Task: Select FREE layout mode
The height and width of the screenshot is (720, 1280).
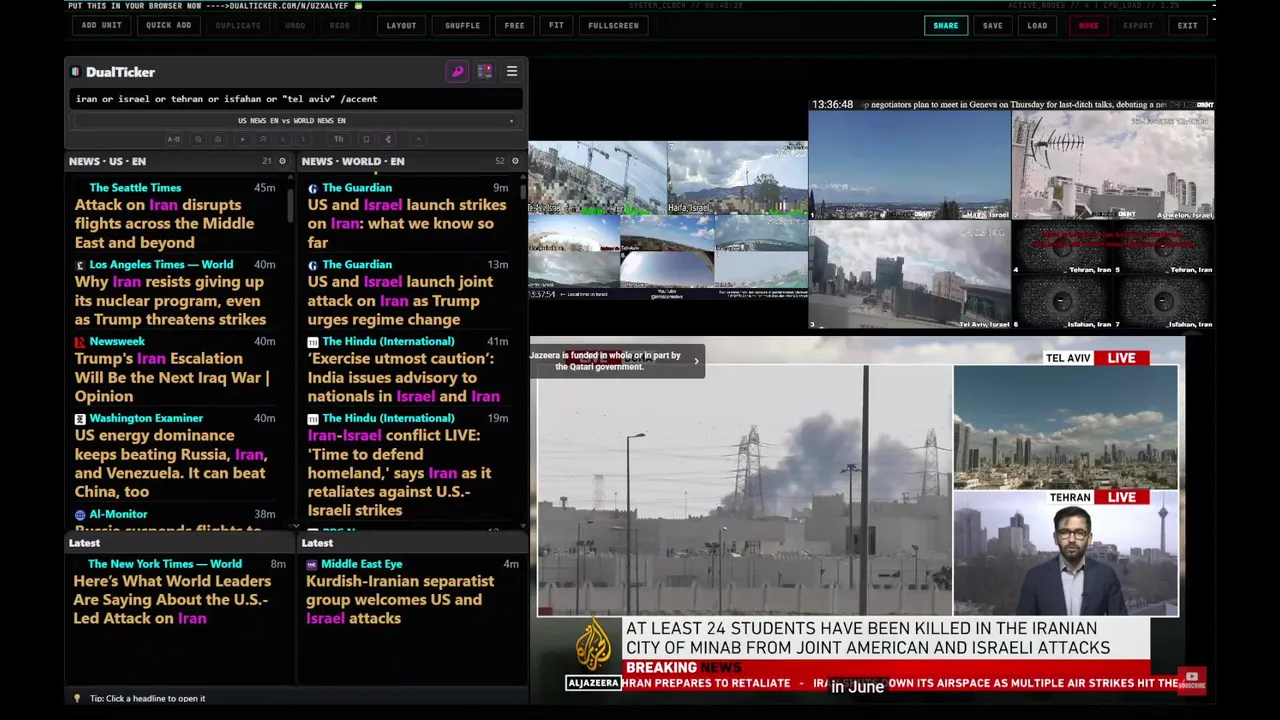Action: click(514, 25)
